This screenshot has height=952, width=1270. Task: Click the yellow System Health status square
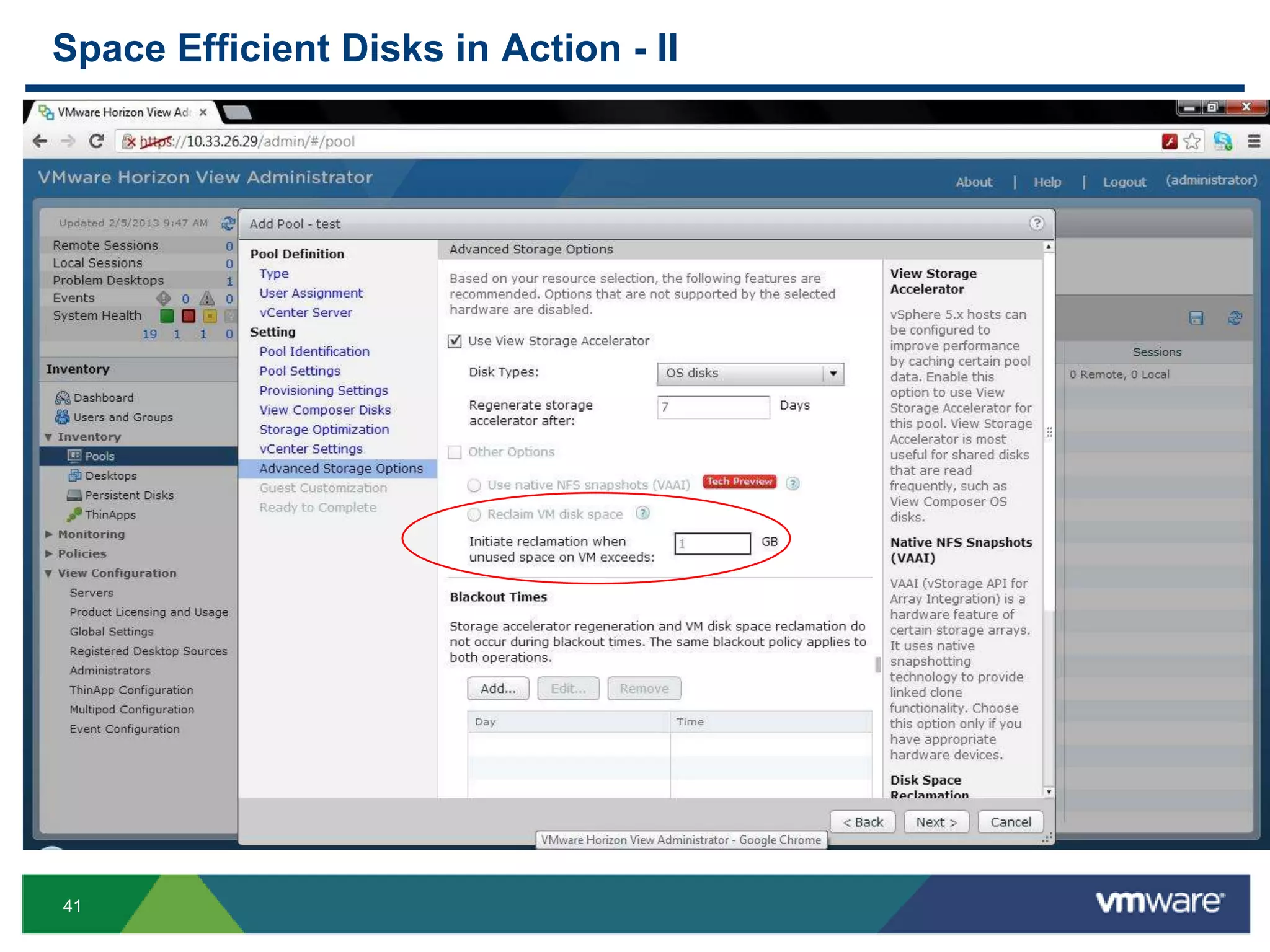[x=210, y=316]
